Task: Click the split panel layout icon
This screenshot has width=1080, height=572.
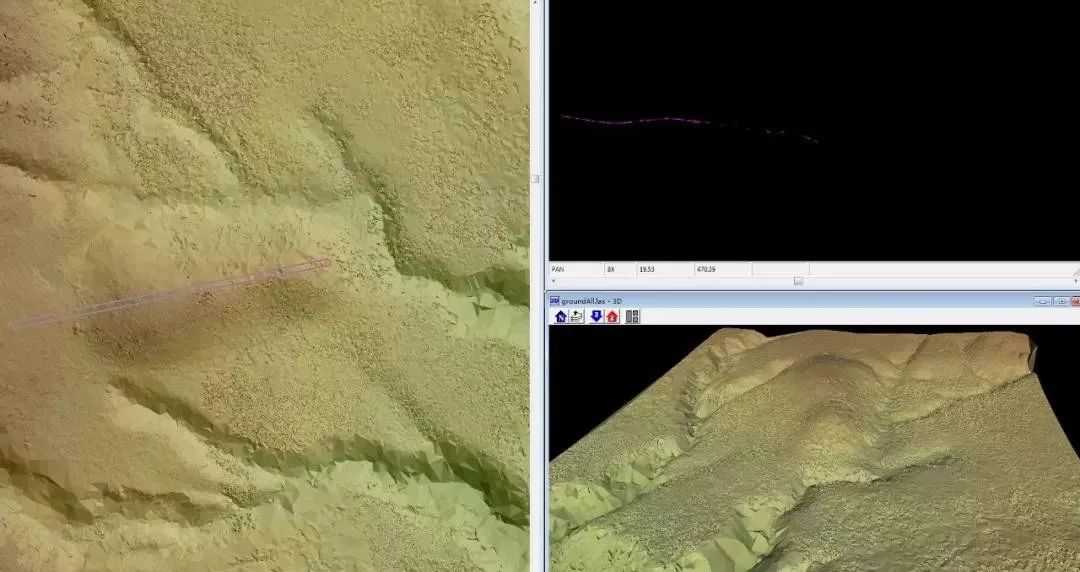Action: (x=632, y=316)
